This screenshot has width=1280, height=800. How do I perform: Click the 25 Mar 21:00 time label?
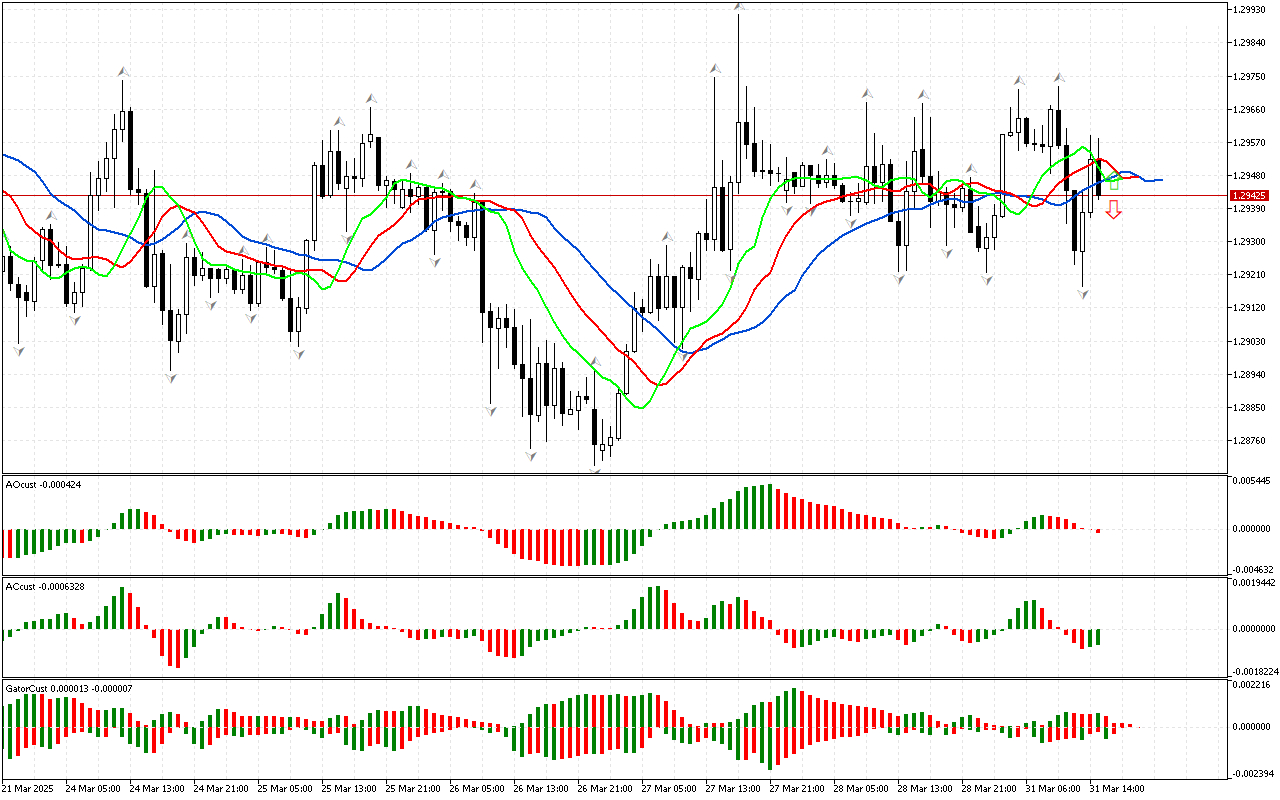pyautogui.click(x=413, y=788)
